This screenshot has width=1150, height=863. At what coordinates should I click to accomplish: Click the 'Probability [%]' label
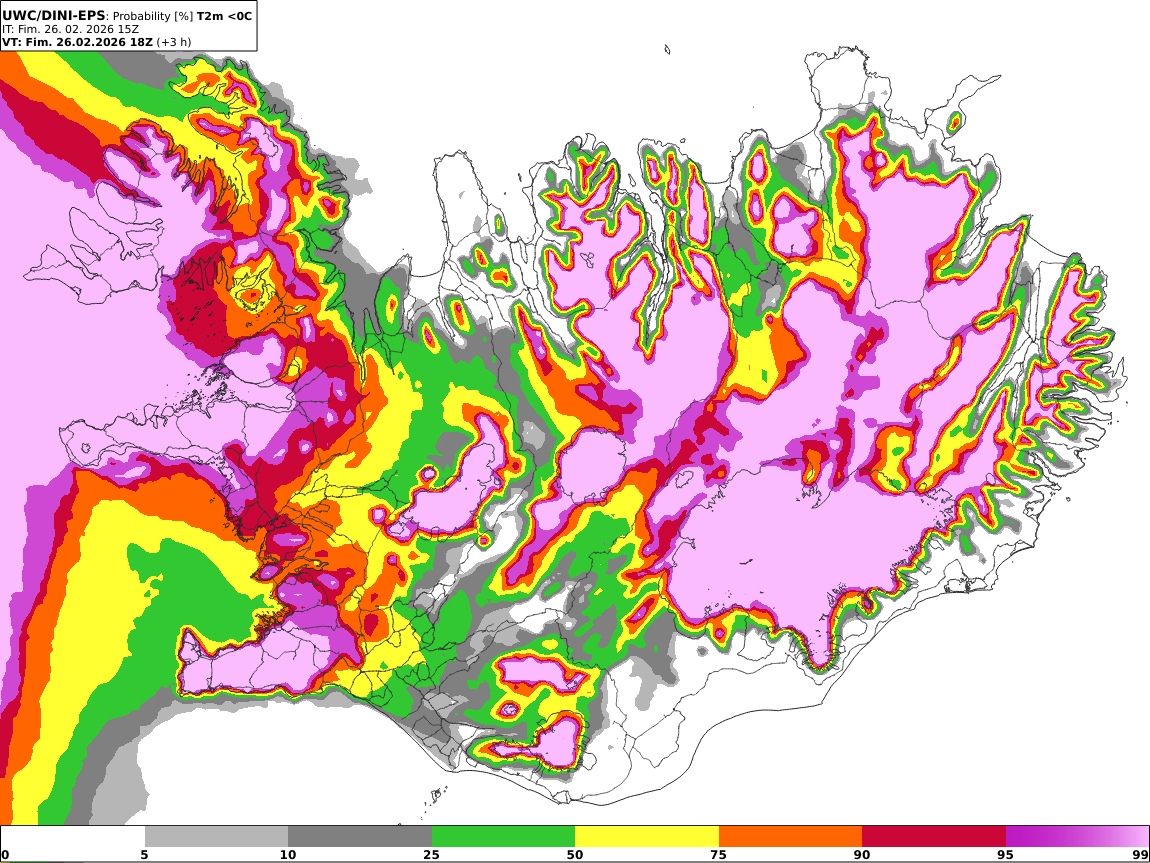click(x=153, y=16)
